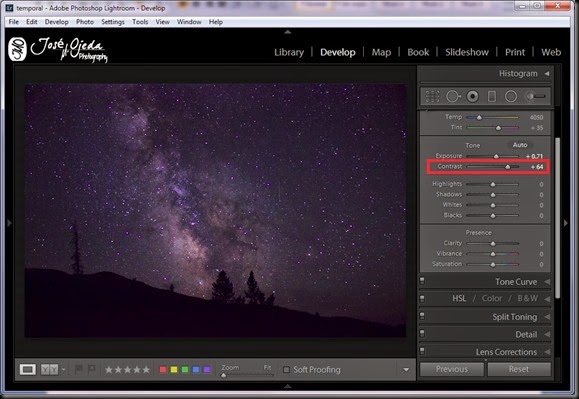Hide the right panel group
The width and height of the screenshot is (579, 399).
565,223
